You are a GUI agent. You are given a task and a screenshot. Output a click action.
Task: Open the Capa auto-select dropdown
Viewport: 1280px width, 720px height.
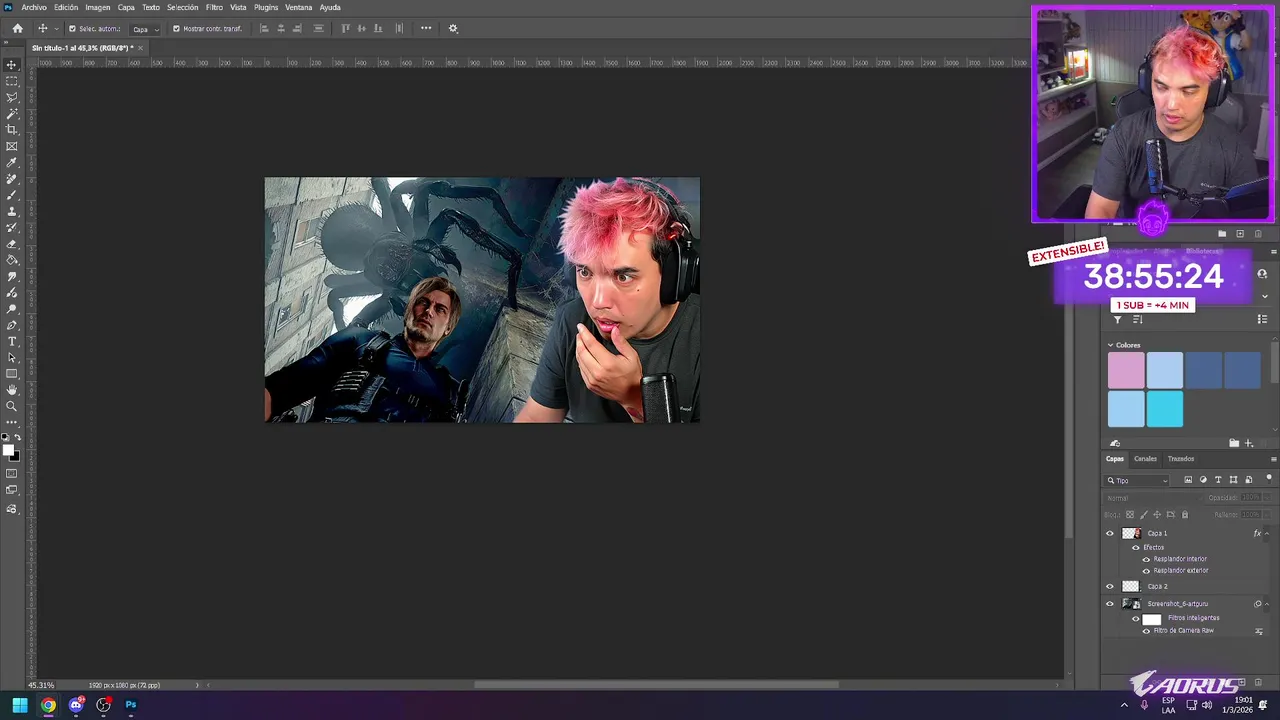coord(147,29)
